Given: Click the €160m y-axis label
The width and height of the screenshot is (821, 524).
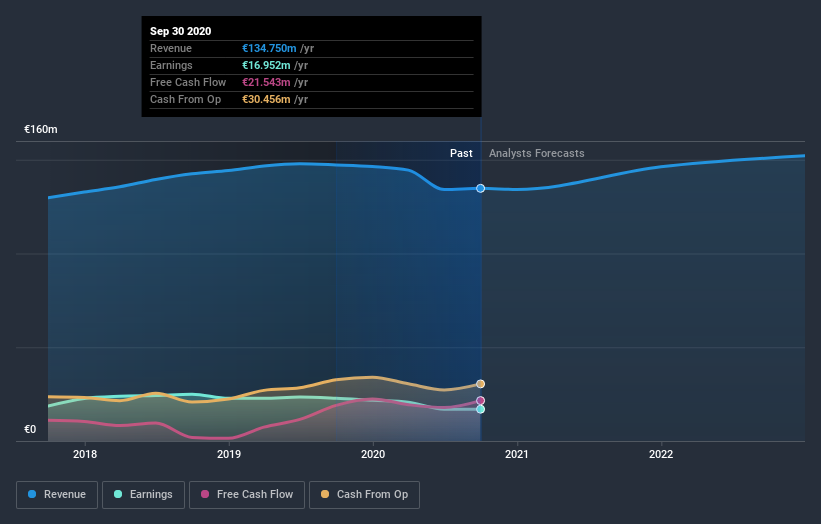Looking at the screenshot, I should pyautogui.click(x=41, y=129).
